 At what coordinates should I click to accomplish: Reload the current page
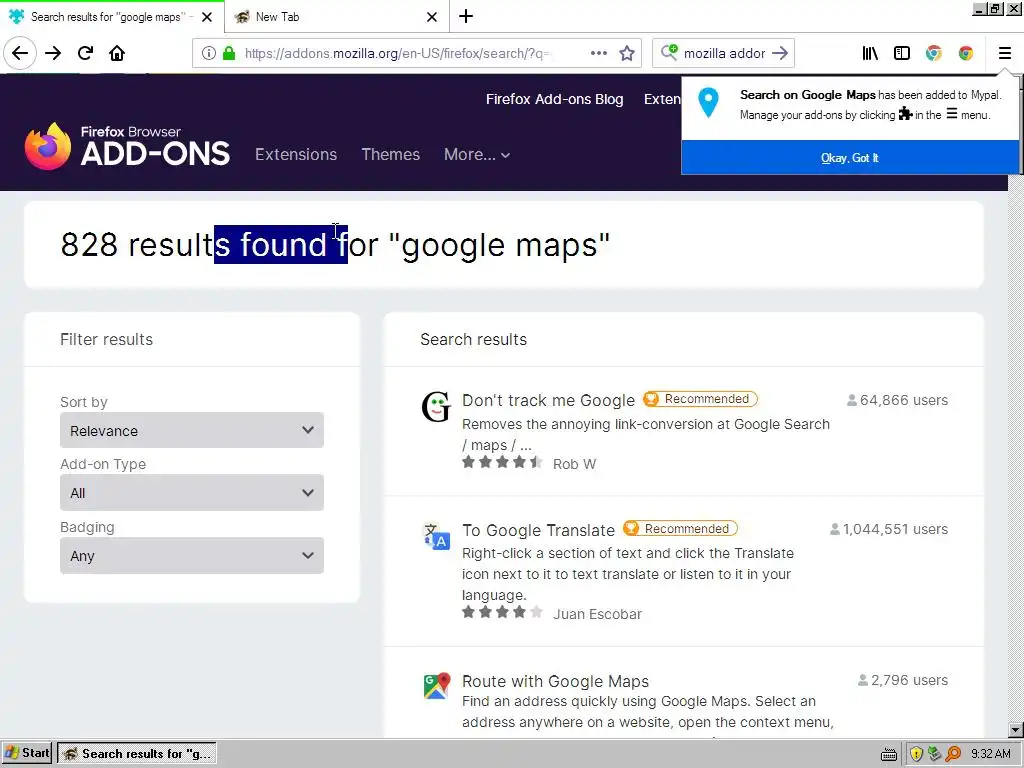[85, 53]
